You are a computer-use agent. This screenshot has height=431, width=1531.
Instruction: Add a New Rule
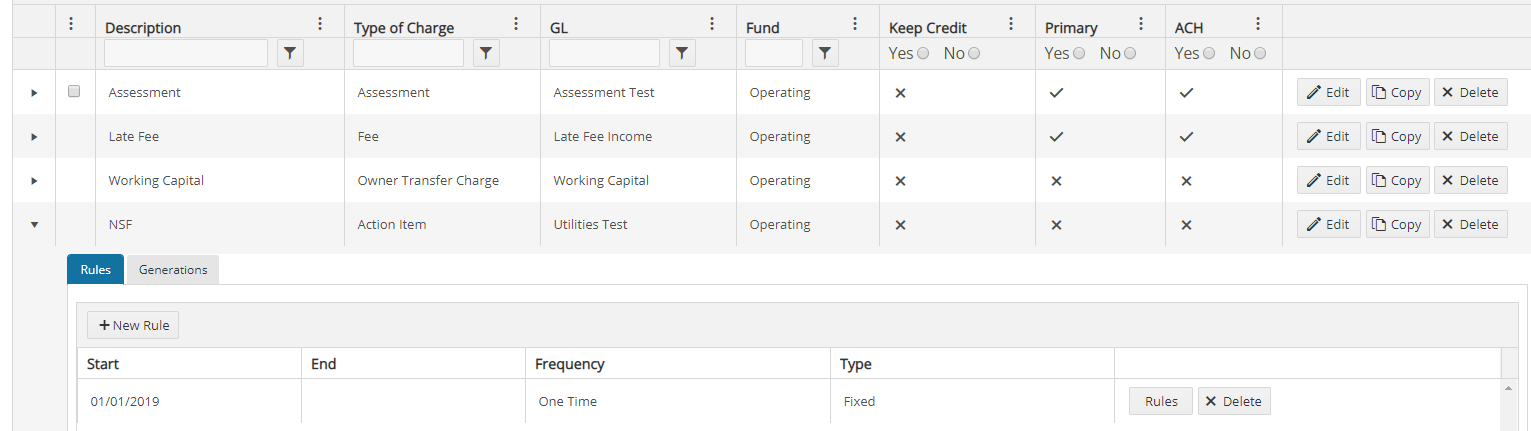pos(133,326)
